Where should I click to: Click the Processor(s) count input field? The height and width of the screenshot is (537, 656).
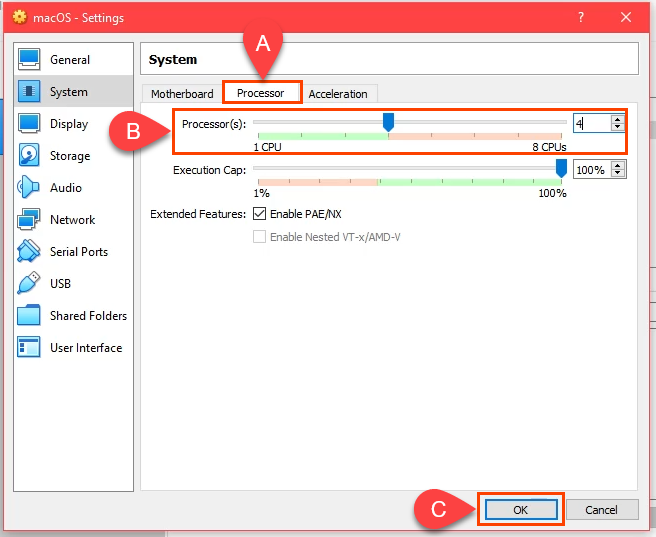[591, 123]
